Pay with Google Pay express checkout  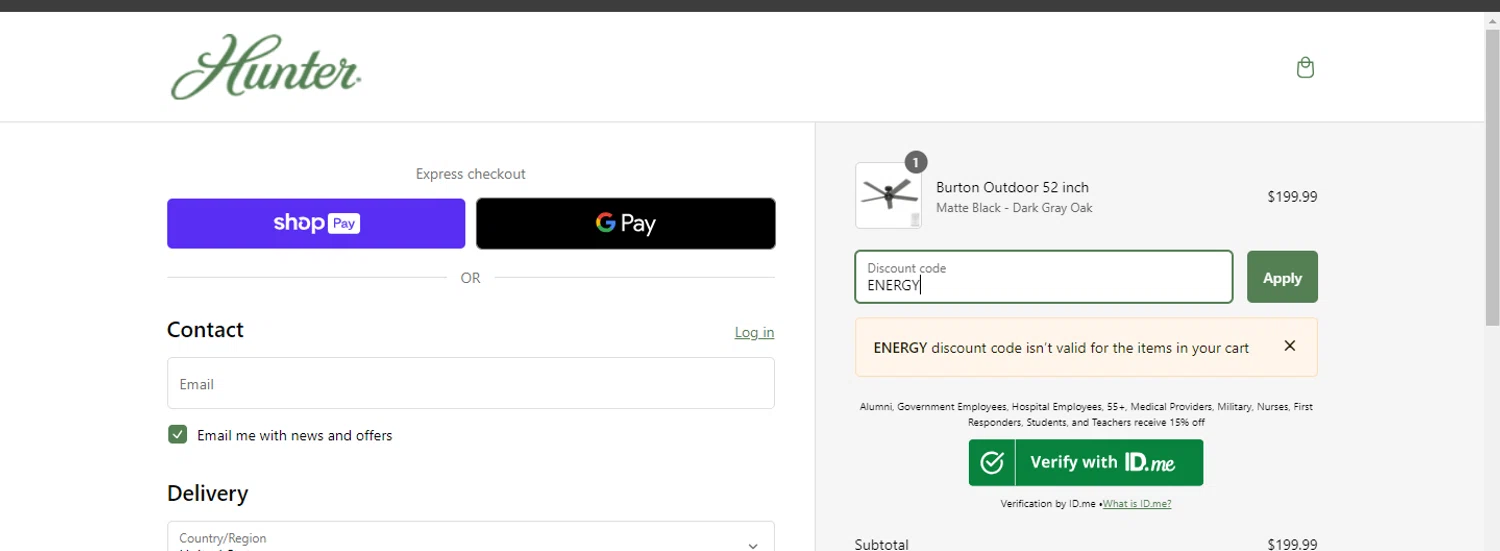click(626, 223)
